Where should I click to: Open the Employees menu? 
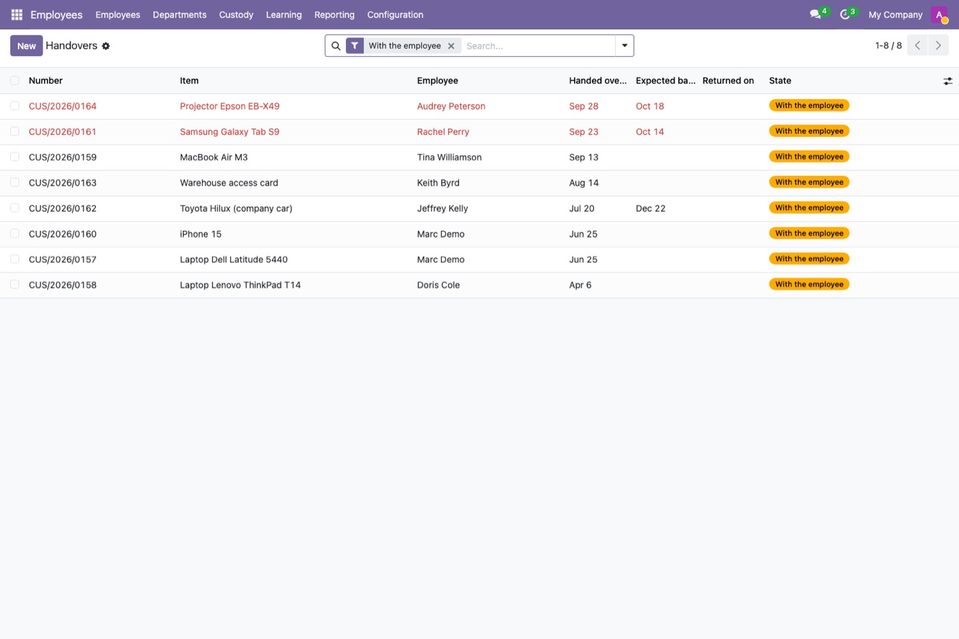(117, 15)
